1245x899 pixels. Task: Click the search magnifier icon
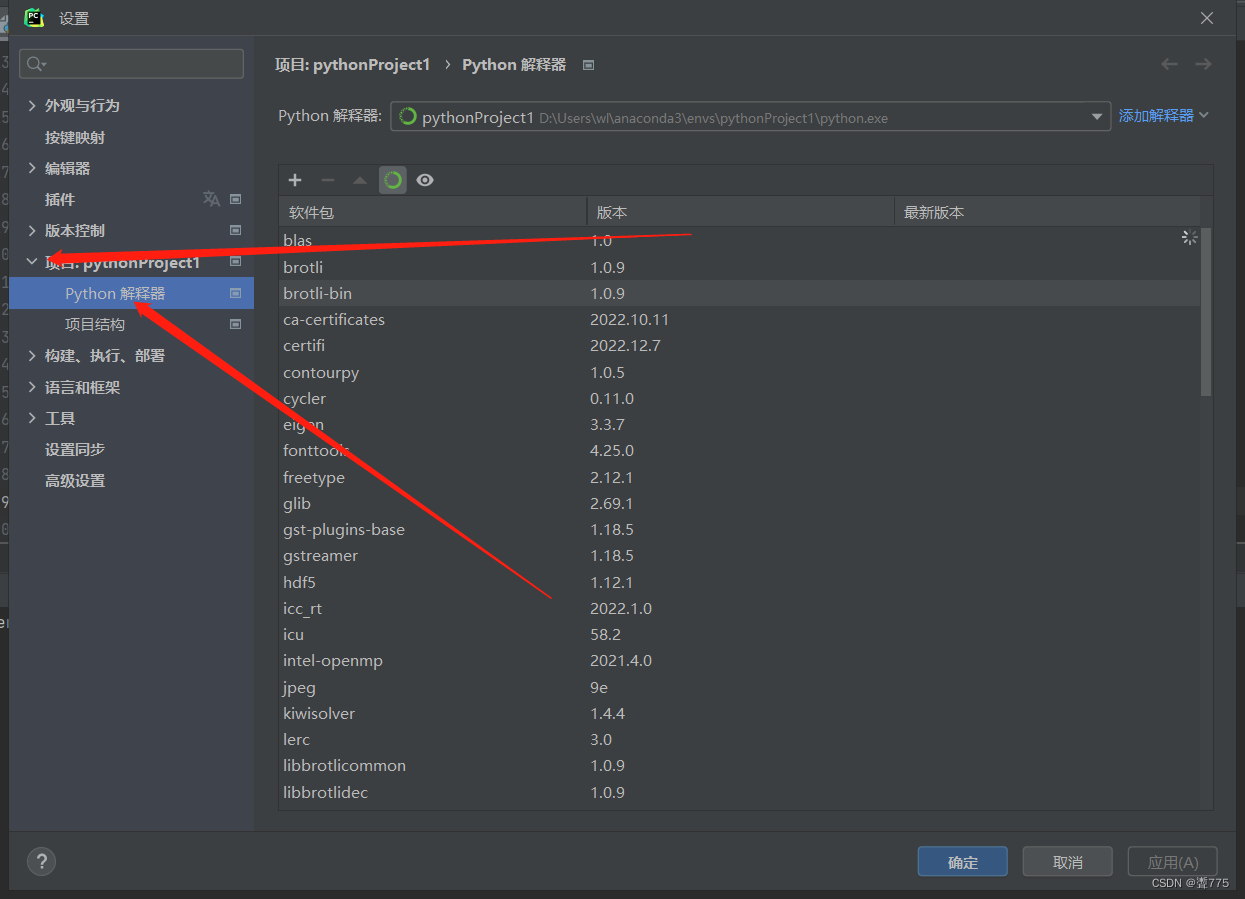(36, 64)
